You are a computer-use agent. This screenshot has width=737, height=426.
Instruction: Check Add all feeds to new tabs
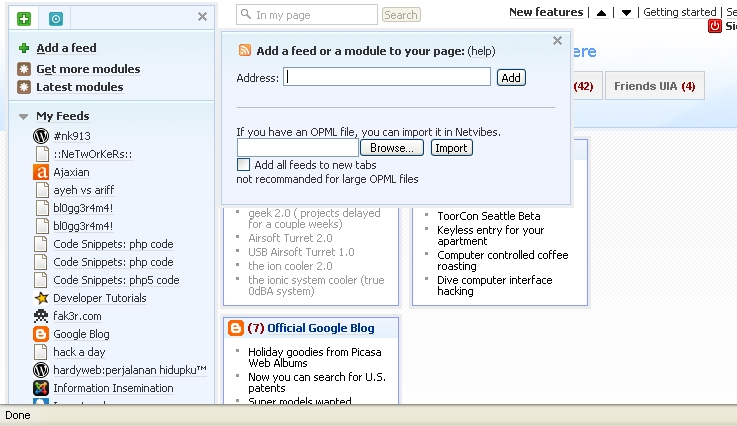pyautogui.click(x=243, y=165)
